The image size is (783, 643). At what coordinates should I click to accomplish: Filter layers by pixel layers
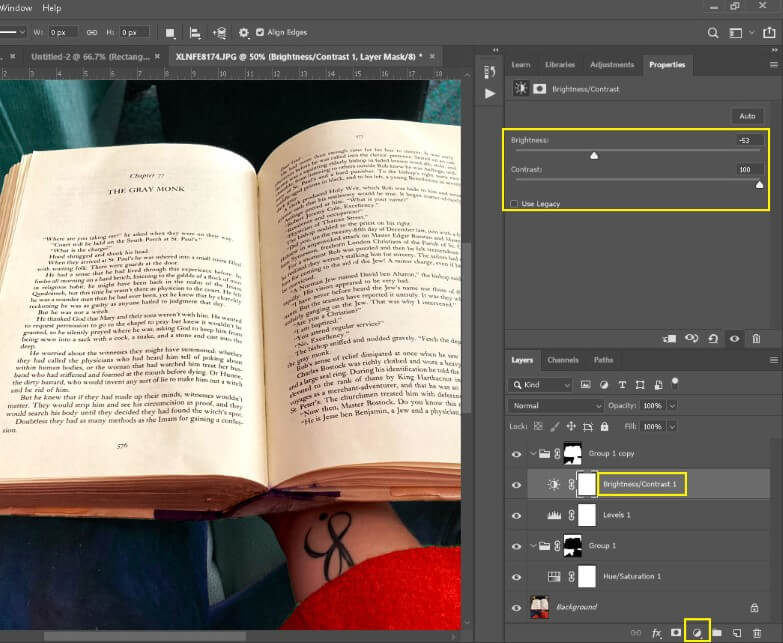click(585, 385)
